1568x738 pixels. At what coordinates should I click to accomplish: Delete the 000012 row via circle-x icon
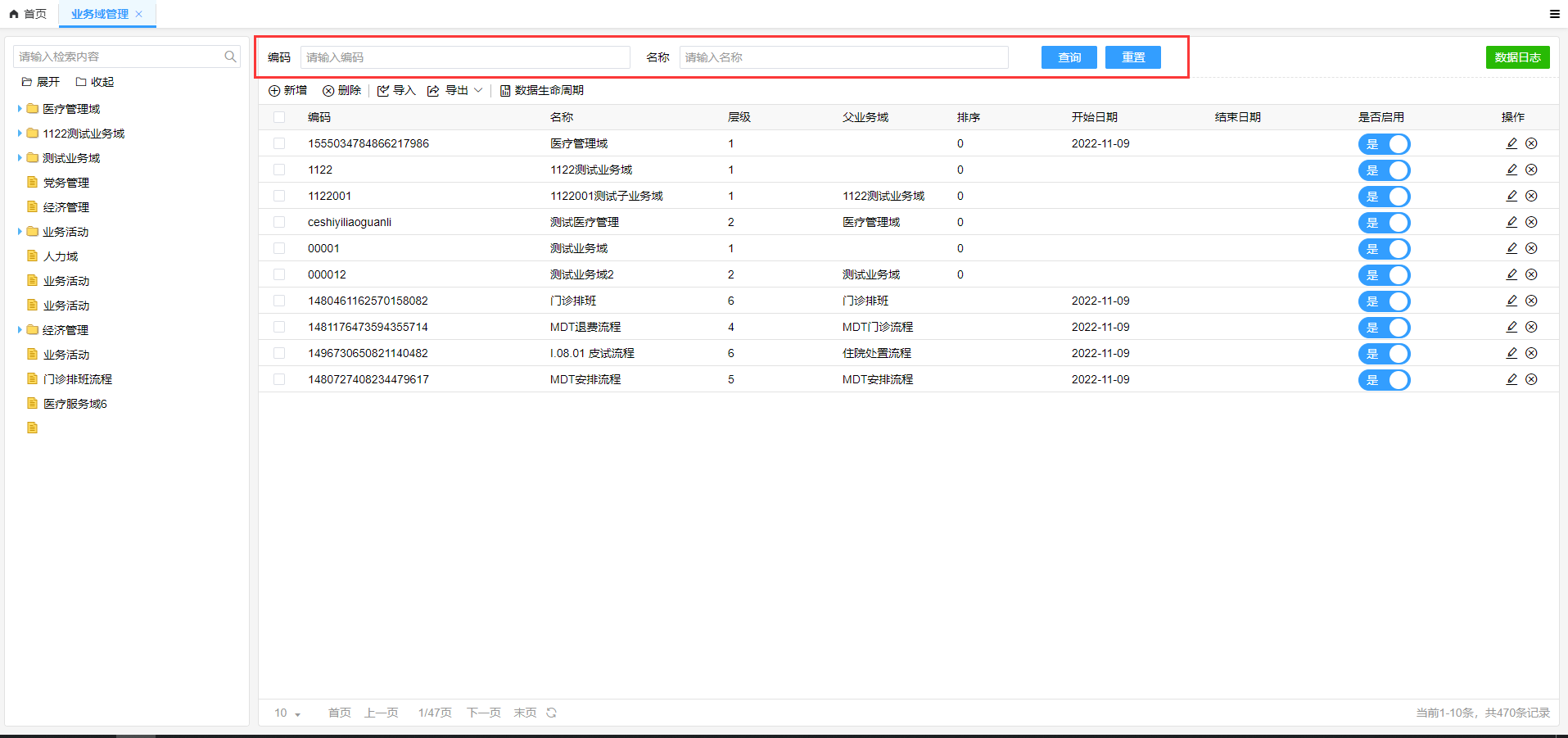1531,274
